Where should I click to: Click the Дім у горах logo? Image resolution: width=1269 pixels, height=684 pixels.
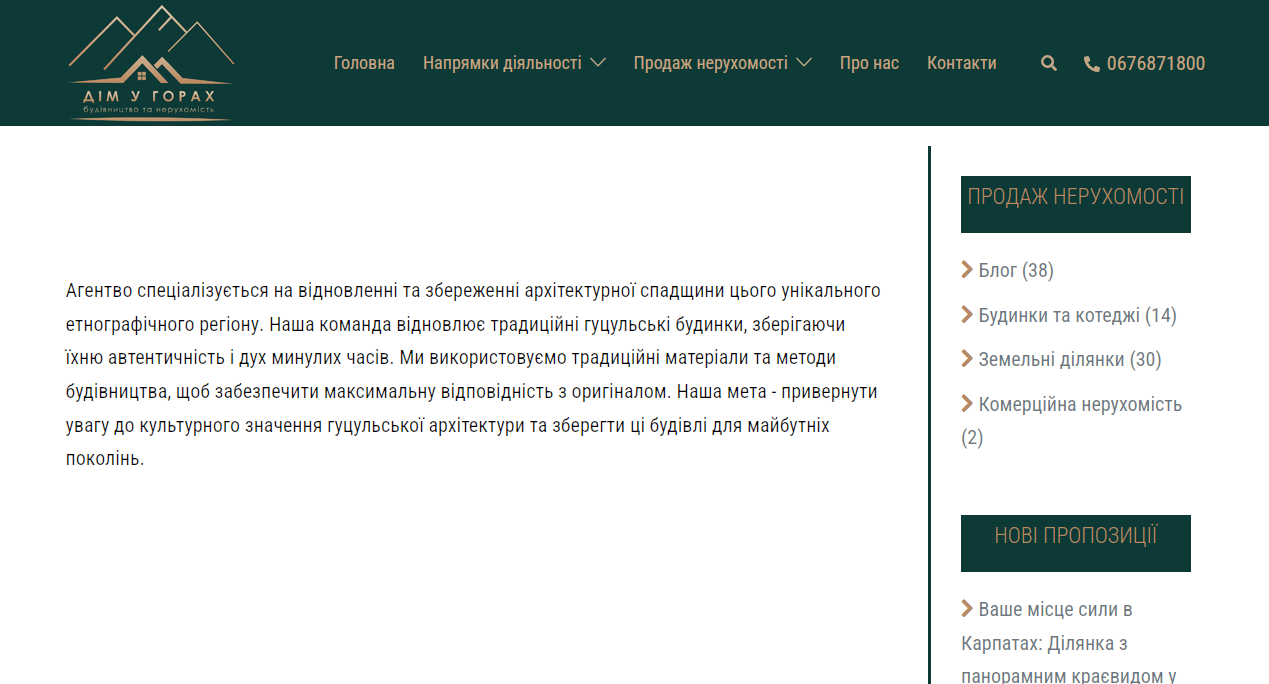pos(151,63)
